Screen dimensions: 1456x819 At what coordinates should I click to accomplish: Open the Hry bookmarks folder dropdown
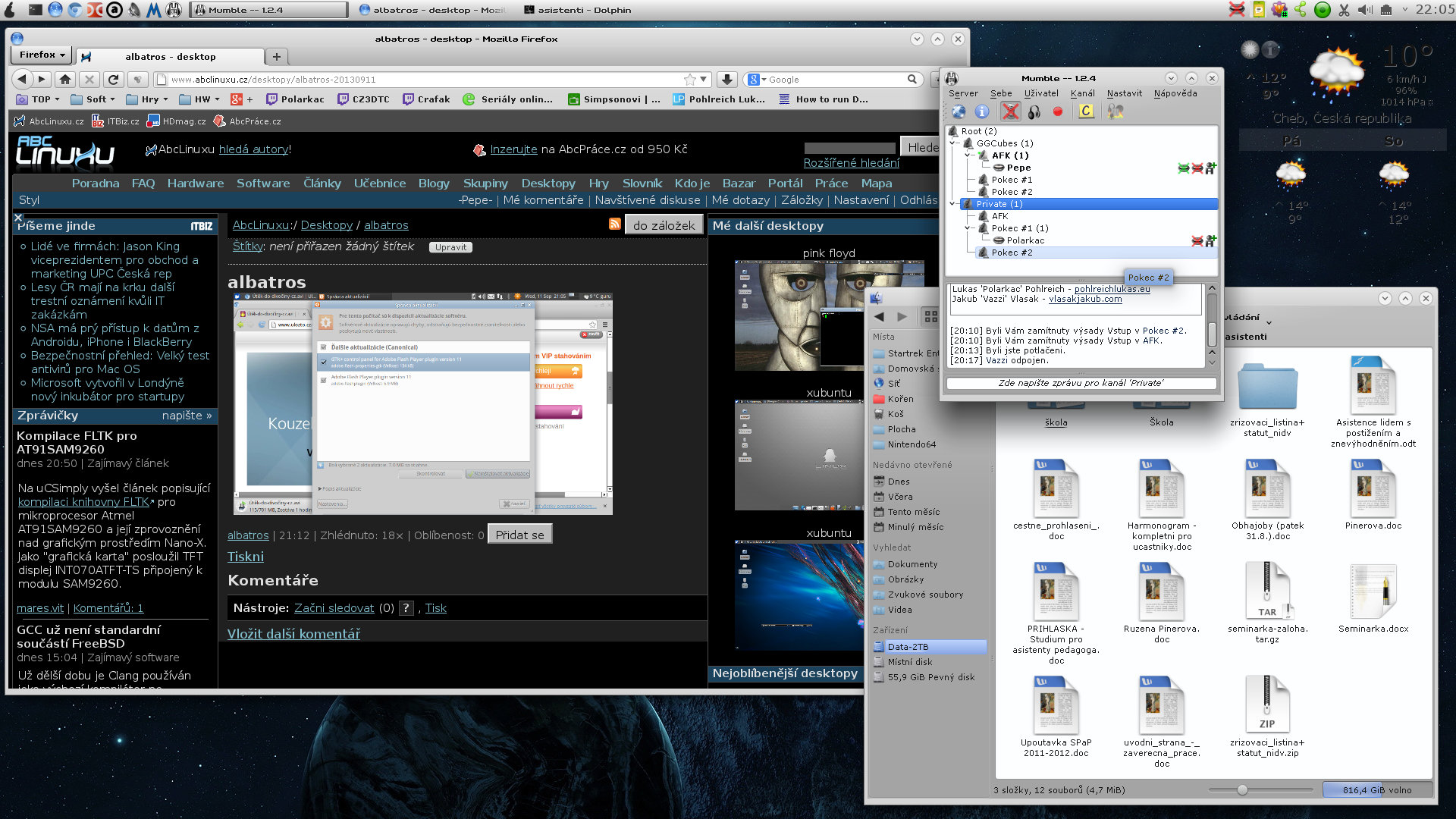[x=147, y=99]
